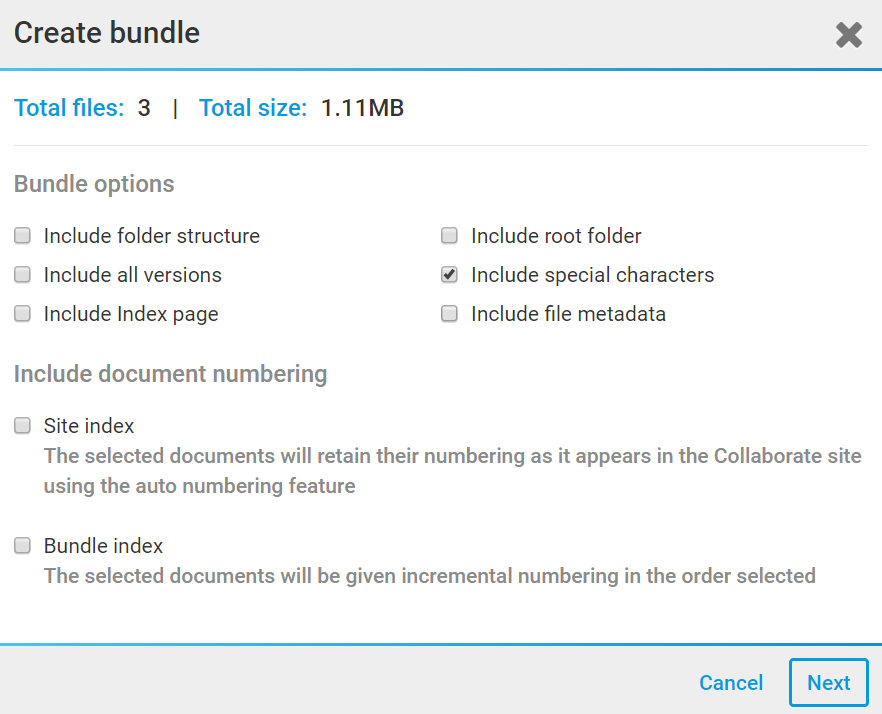Tick the Include all versions checkbox
The width and height of the screenshot is (882, 714).
click(22, 275)
